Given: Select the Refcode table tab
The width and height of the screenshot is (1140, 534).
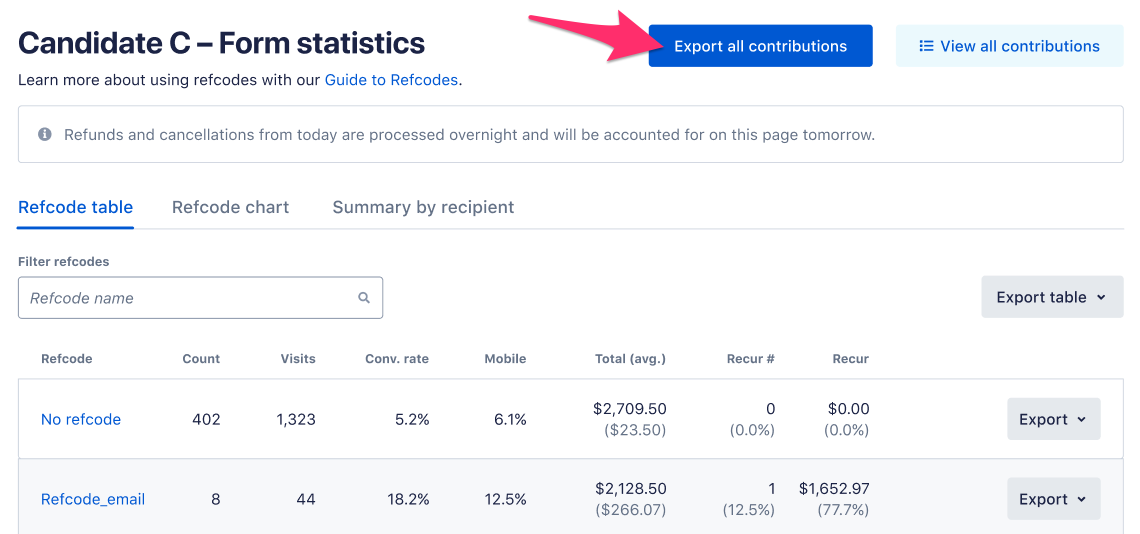Looking at the screenshot, I should coord(76,208).
